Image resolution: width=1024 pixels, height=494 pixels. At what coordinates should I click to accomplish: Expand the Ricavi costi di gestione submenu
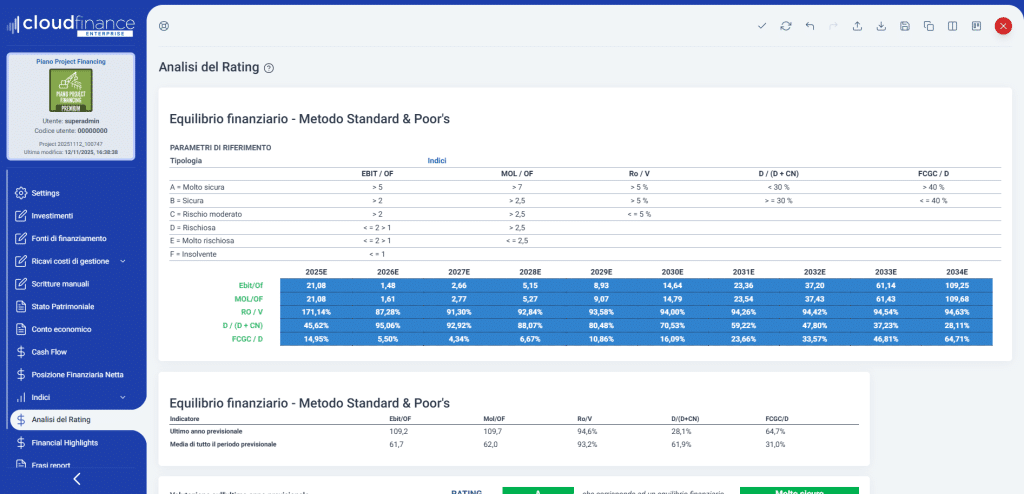pyautogui.click(x=122, y=261)
